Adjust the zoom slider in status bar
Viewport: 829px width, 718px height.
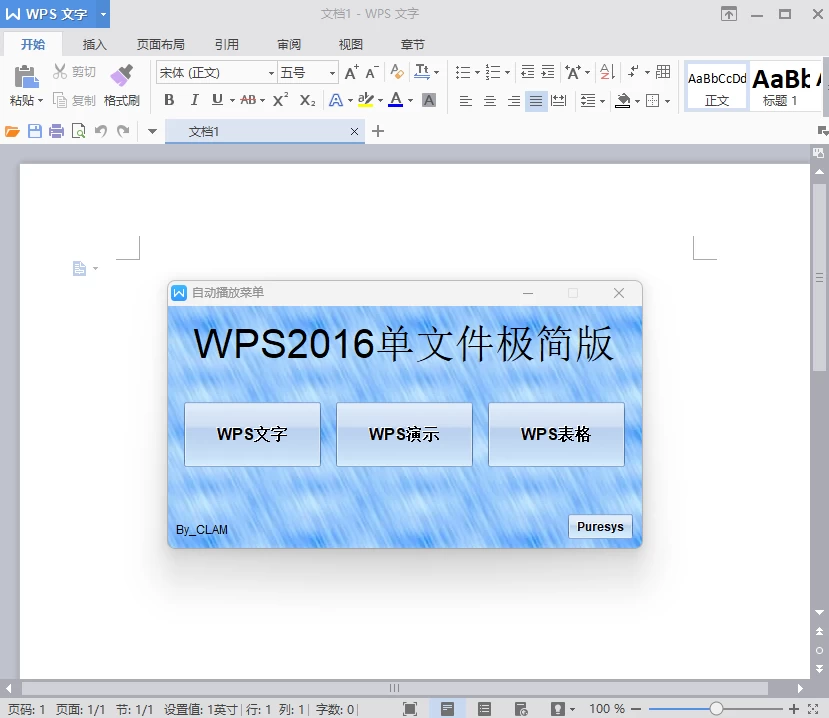coord(716,709)
